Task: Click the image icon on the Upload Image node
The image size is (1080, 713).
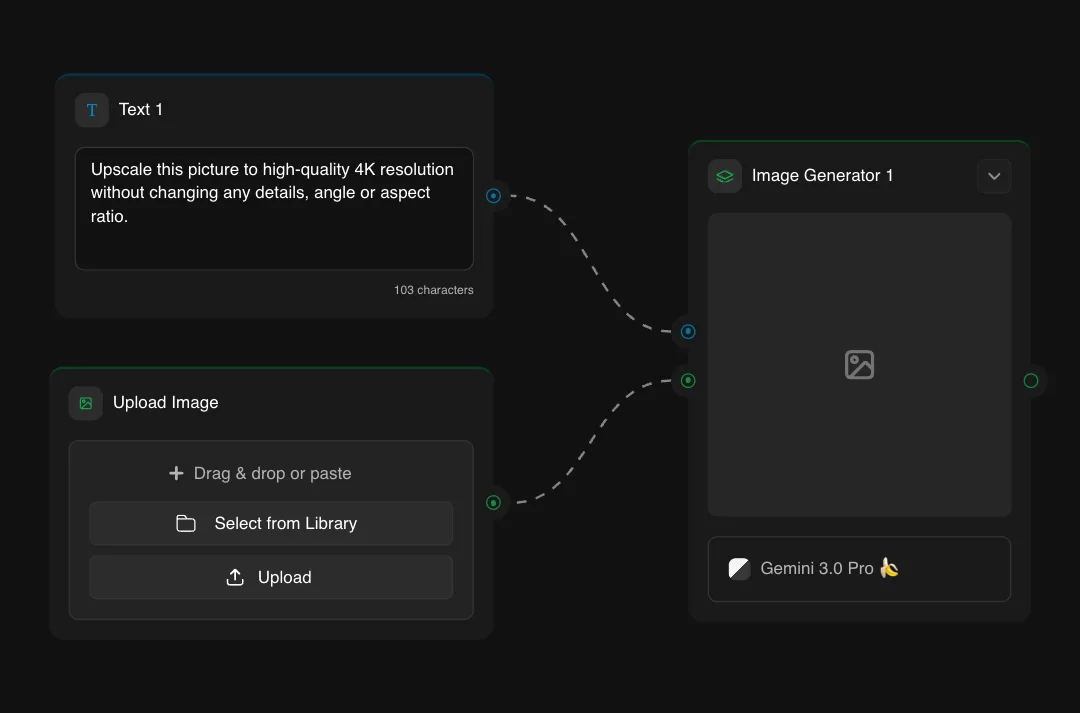Action: (x=85, y=403)
